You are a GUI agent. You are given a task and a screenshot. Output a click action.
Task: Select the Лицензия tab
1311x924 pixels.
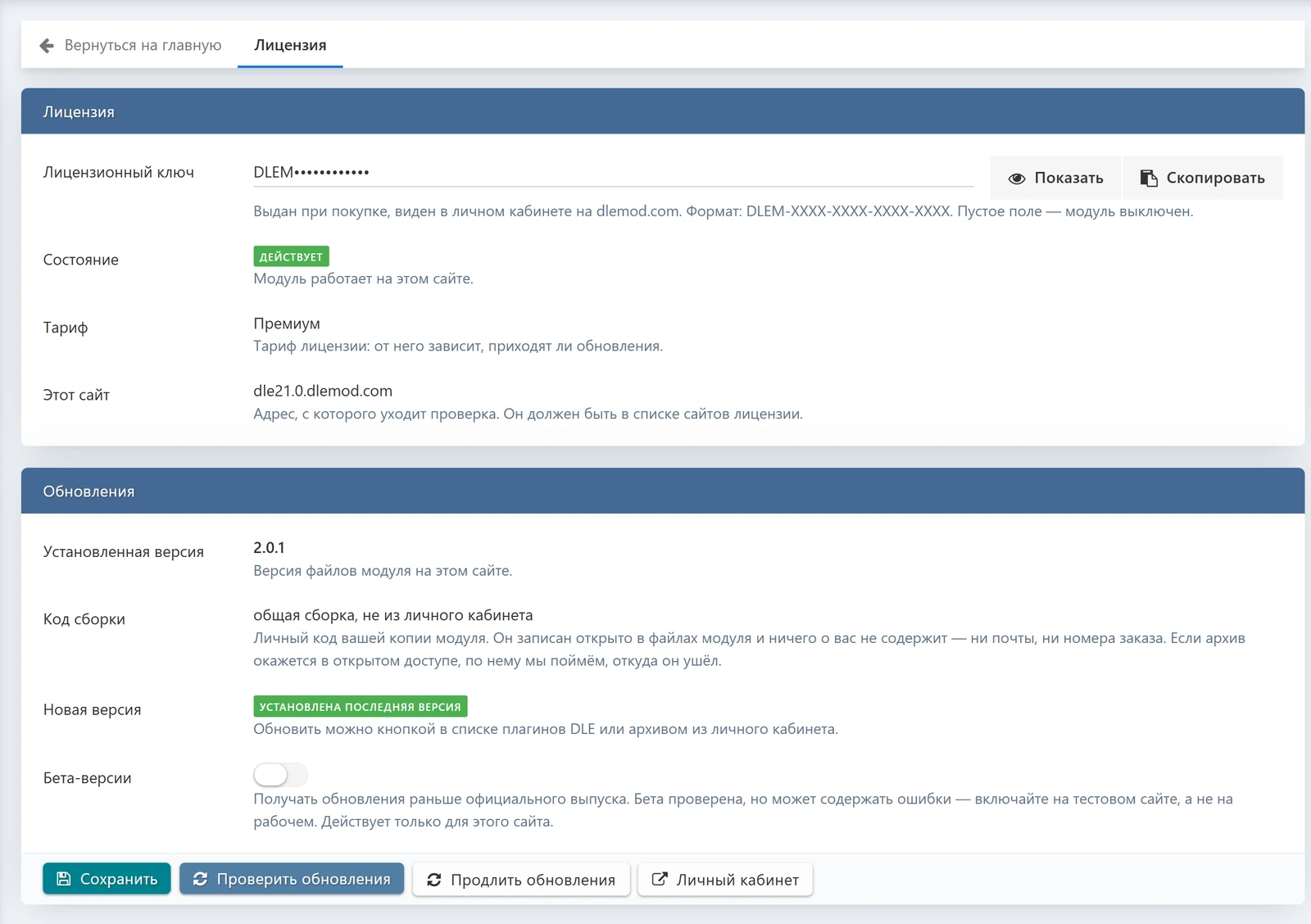(x=290, y=45)
